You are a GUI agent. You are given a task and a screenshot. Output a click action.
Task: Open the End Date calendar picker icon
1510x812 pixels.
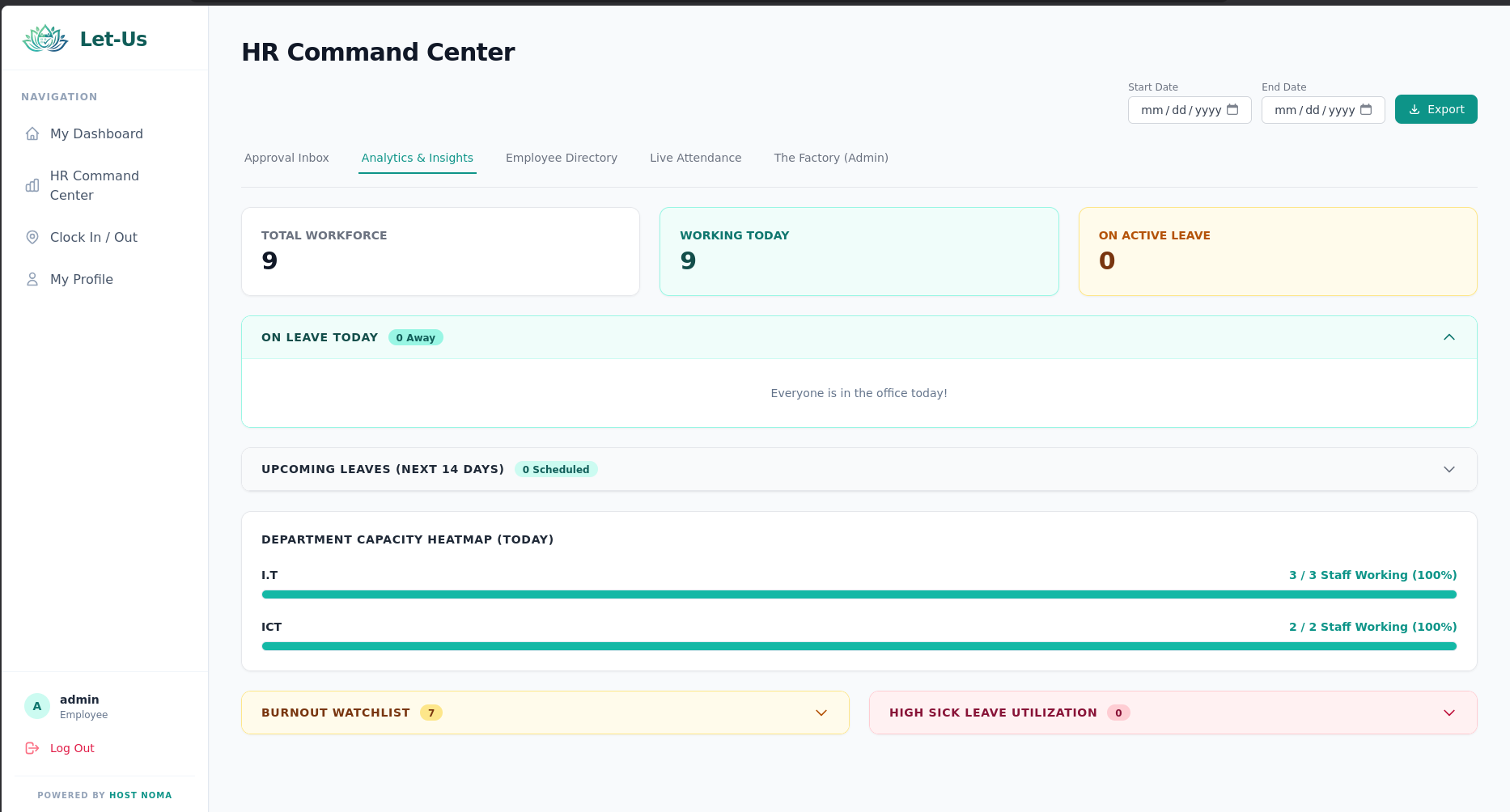coord(1366,109)
